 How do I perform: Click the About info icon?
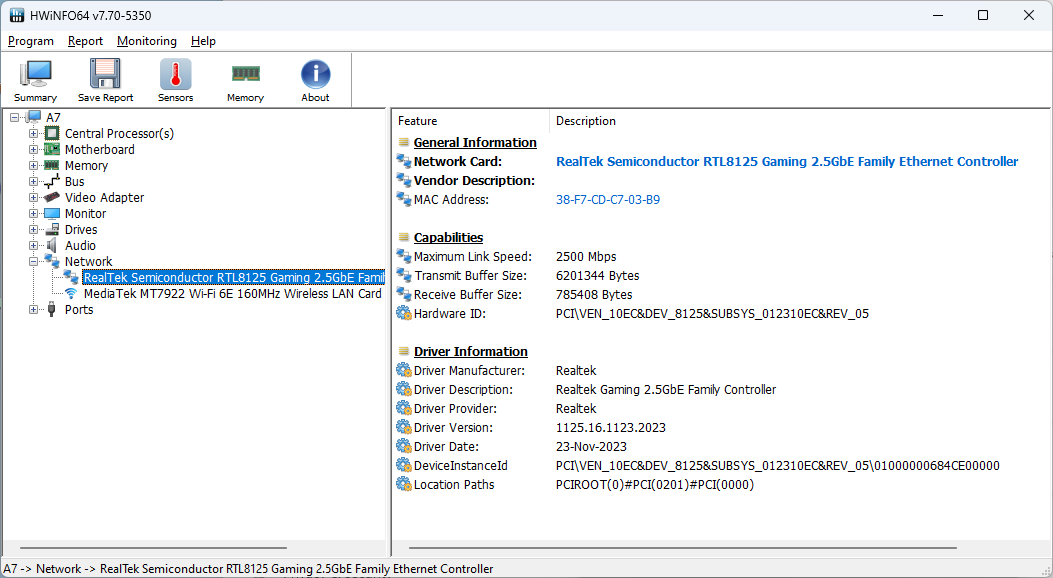[x=315, y=74]
